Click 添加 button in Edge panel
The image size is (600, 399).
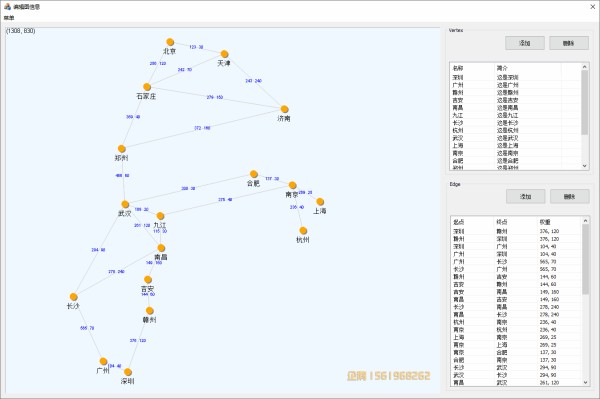pyautogui.click(x=525, y=196)
